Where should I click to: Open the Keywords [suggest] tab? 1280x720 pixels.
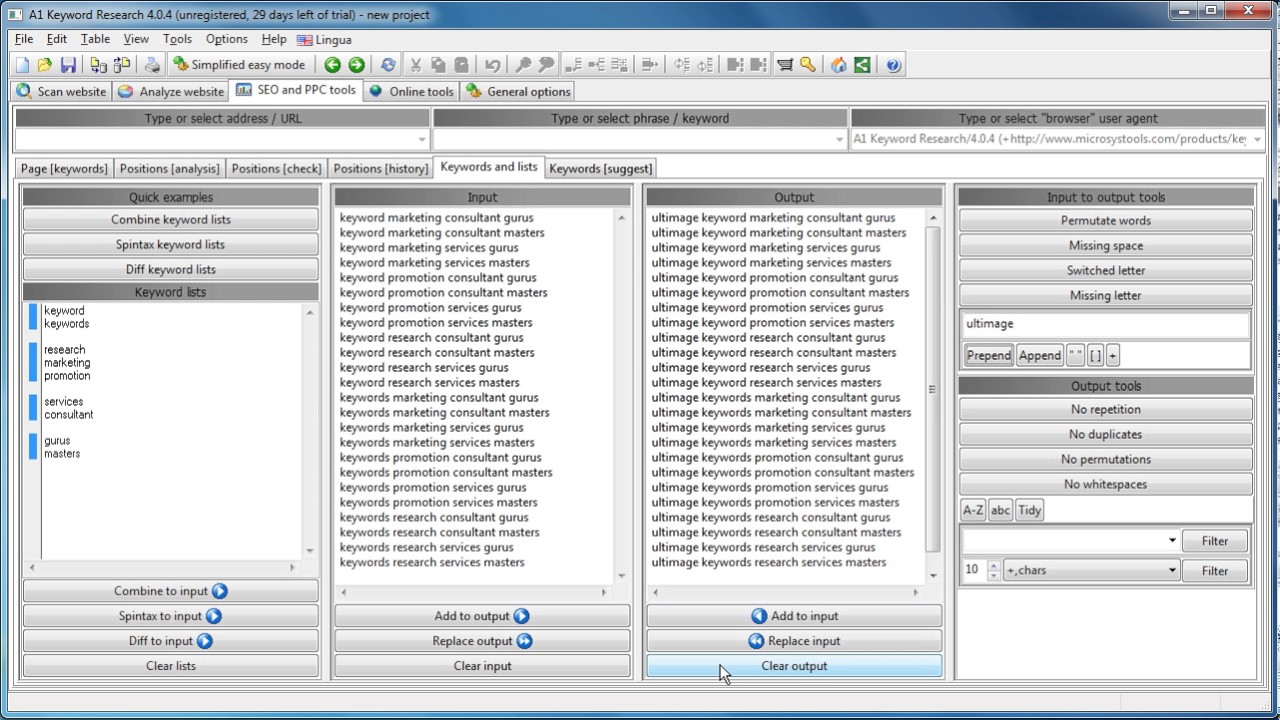click(601, 168)
